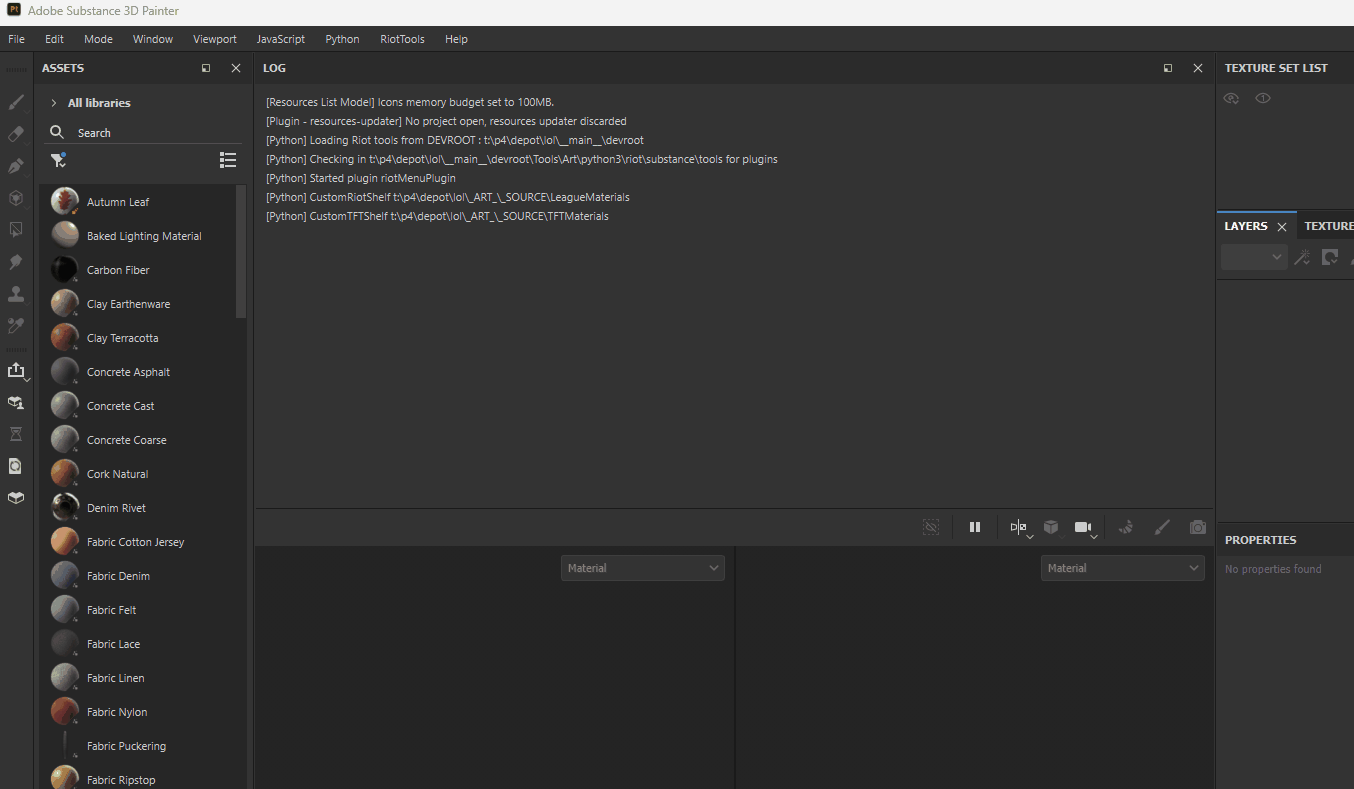Open the Window menu
This screenshot has width=1354, height=789.
pyautogui.click(x=153, y=39)
